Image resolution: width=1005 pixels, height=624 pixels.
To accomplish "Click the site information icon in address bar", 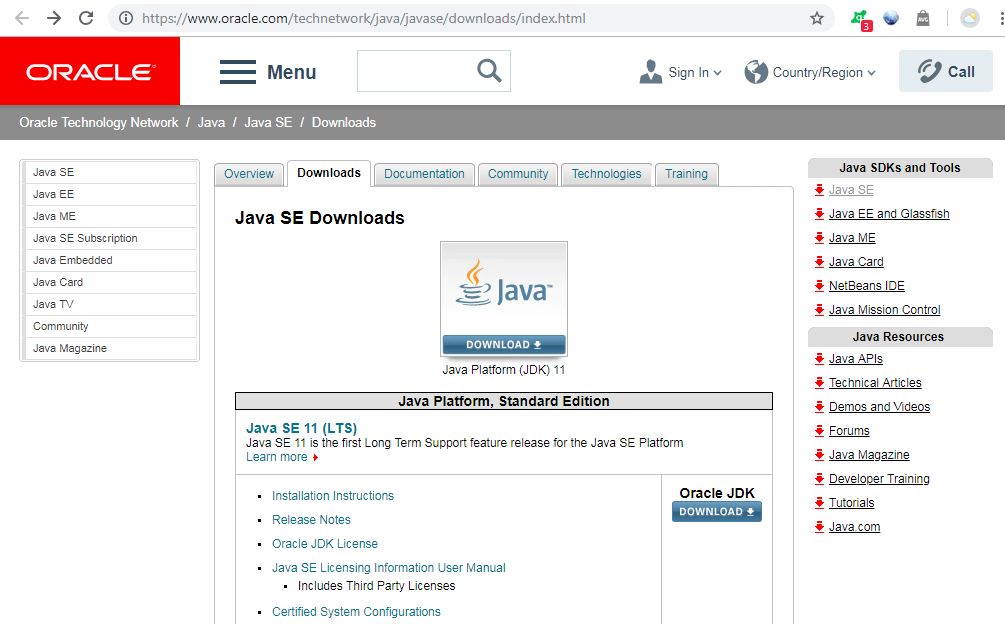I will point(126,18).
